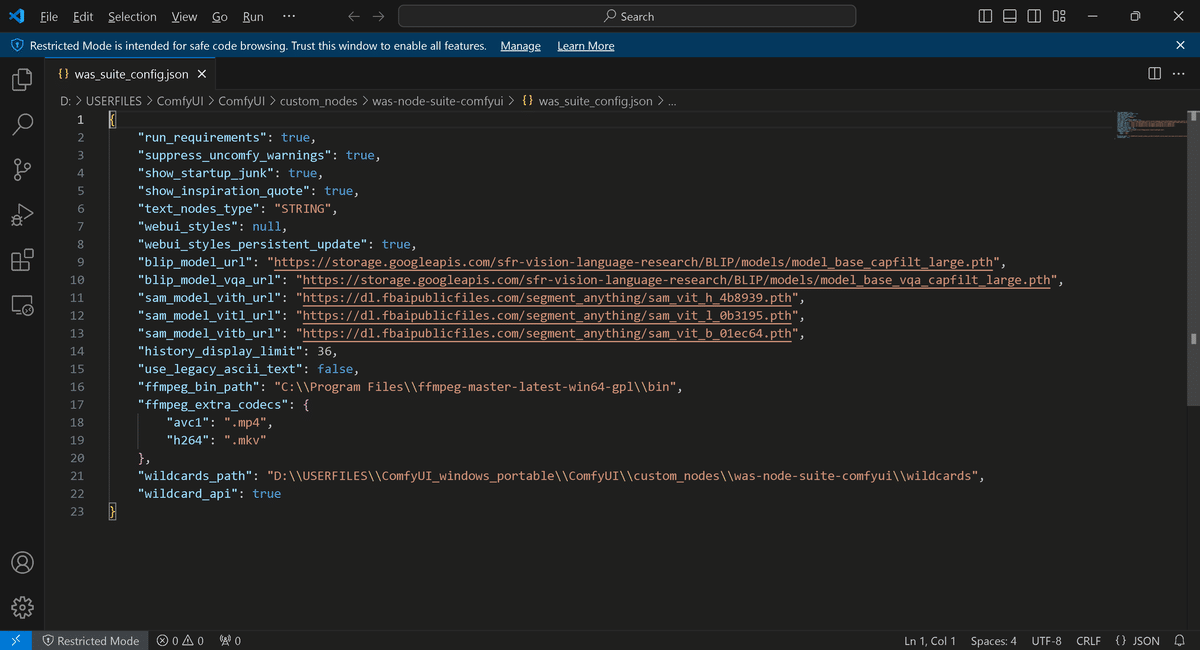Click the Customize Layout icon
1200x650 pixels.
(x=1058, y=16)
